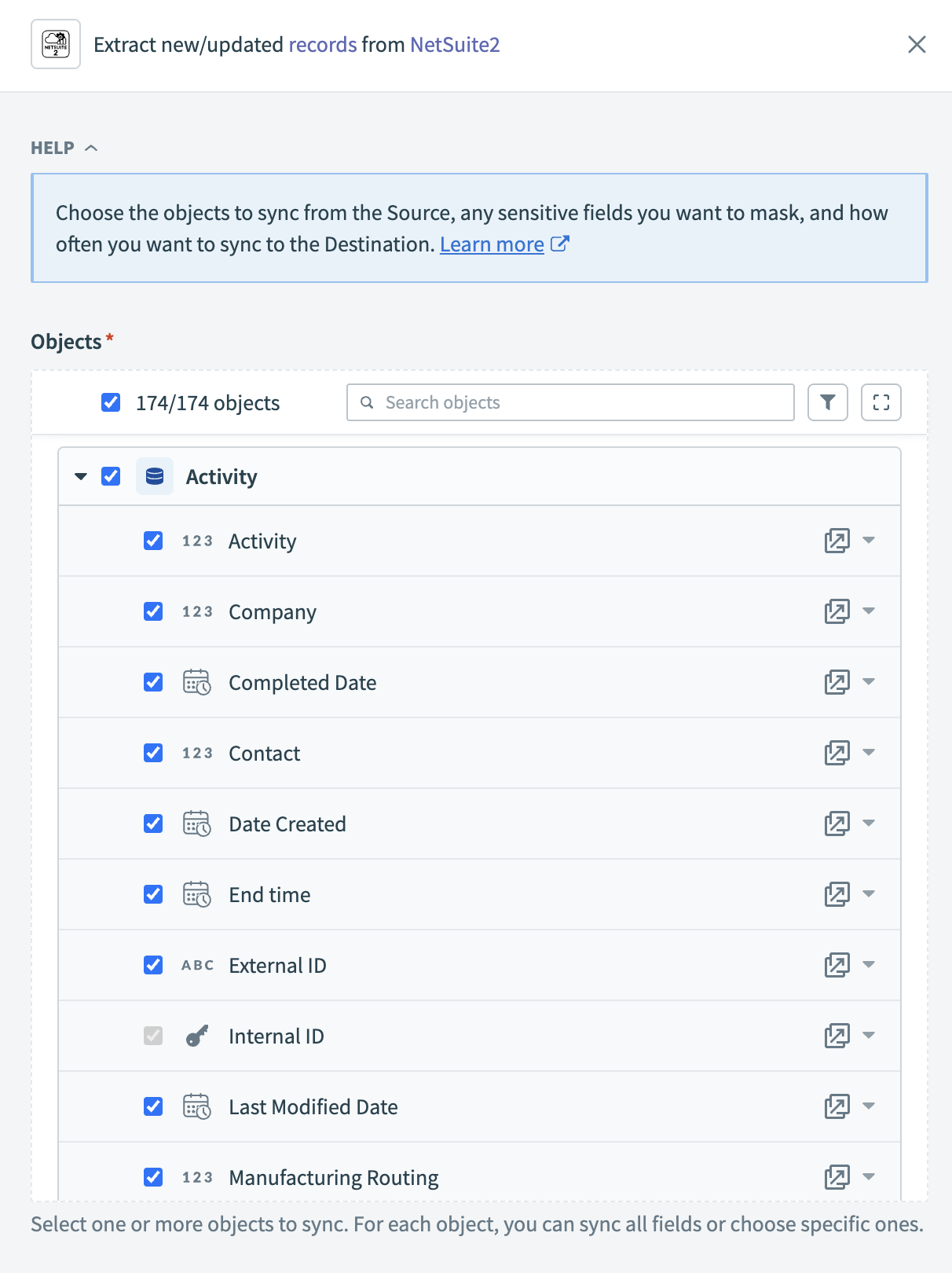Click the NetSuite2 link in the header
This screenshot has width=952, height=1273.
tap(455, 44)
